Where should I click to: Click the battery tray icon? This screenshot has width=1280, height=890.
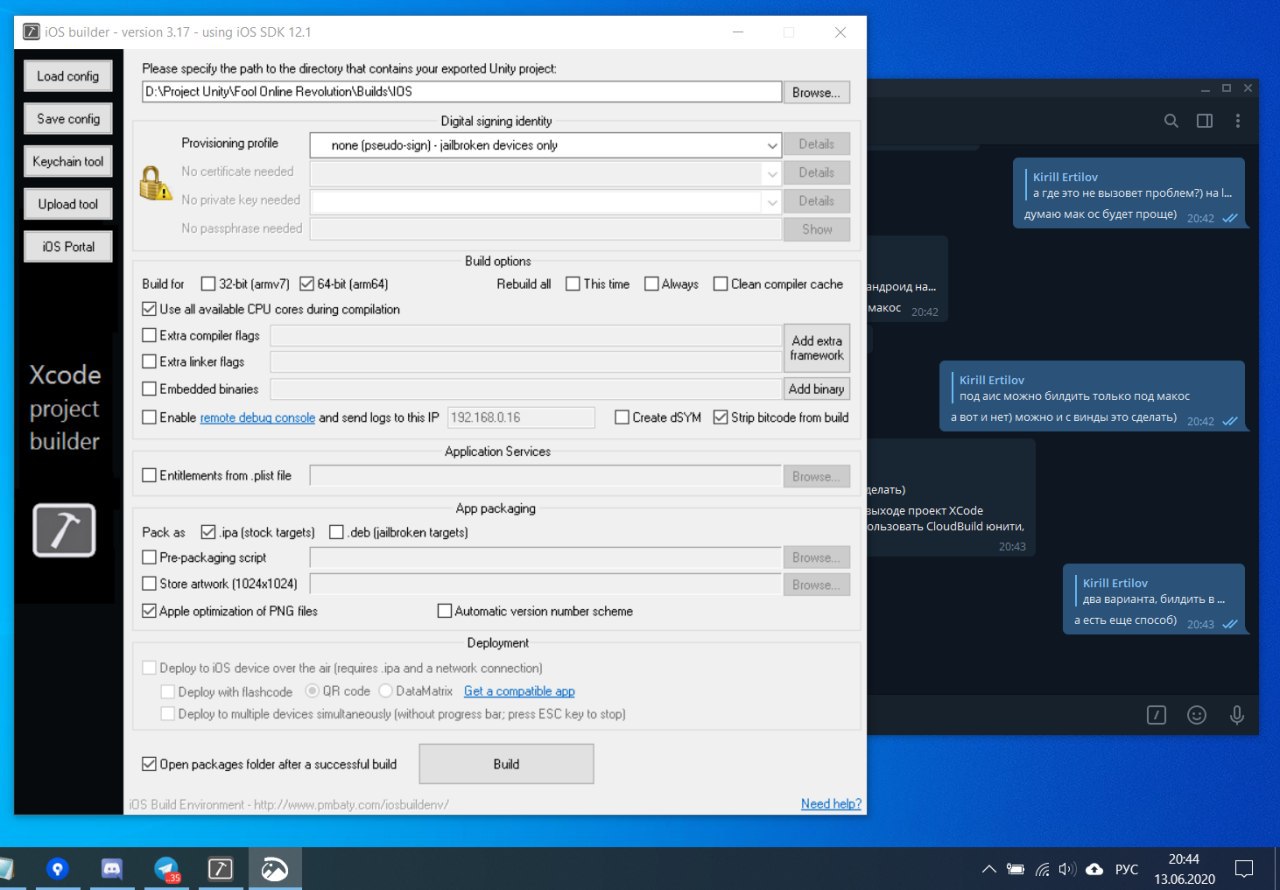tap(1016, 869)
